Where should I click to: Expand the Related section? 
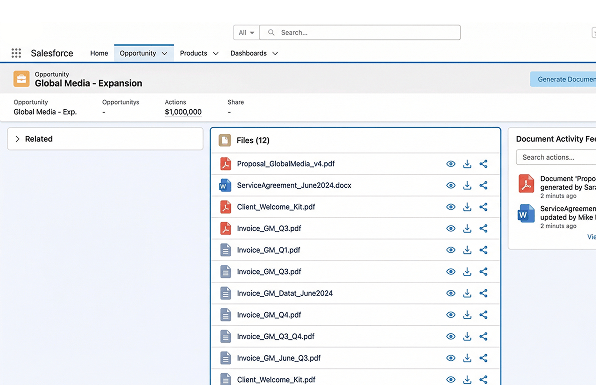click(x=17, y=139)
